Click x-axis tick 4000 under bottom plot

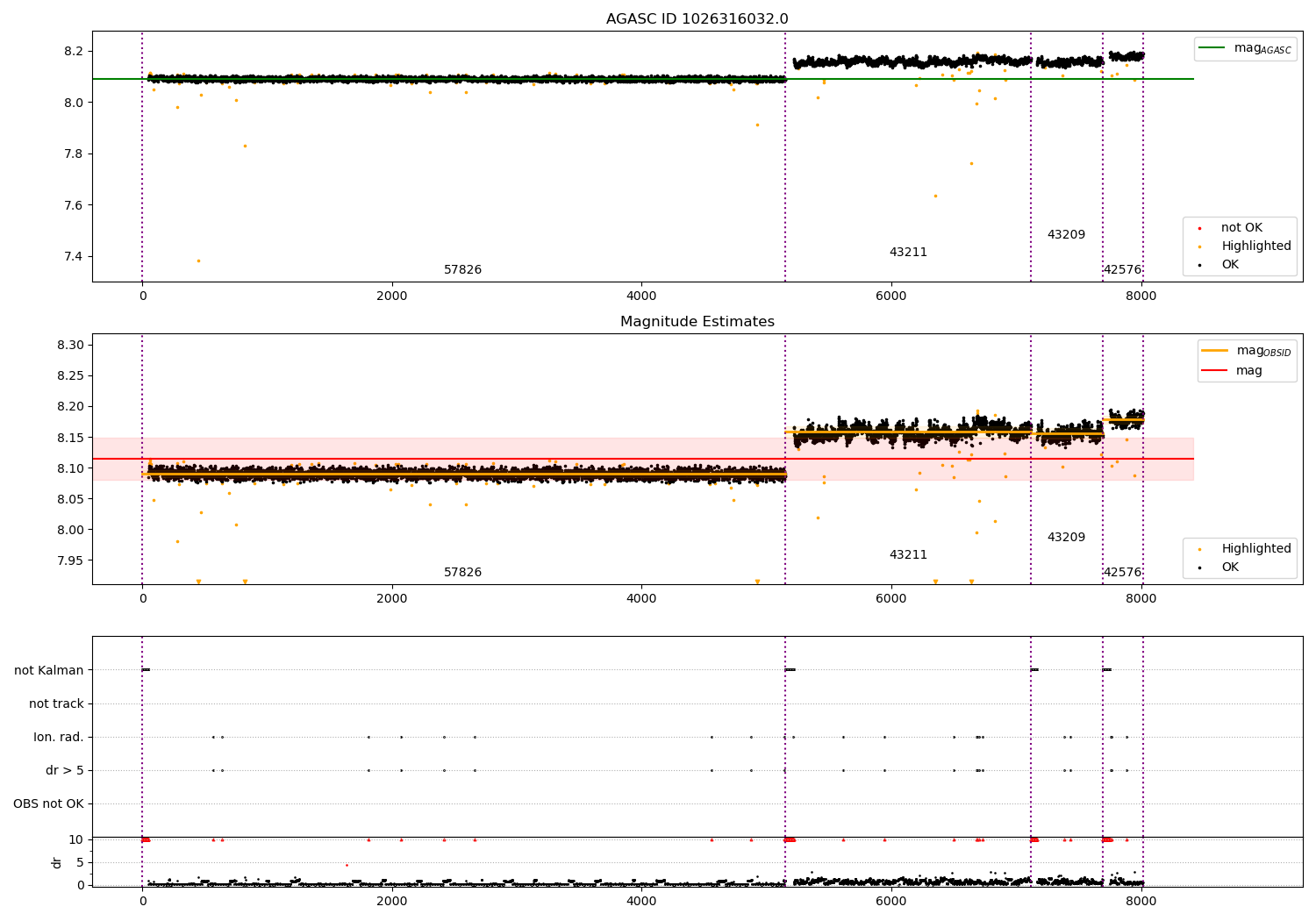(x=641, y=902)
